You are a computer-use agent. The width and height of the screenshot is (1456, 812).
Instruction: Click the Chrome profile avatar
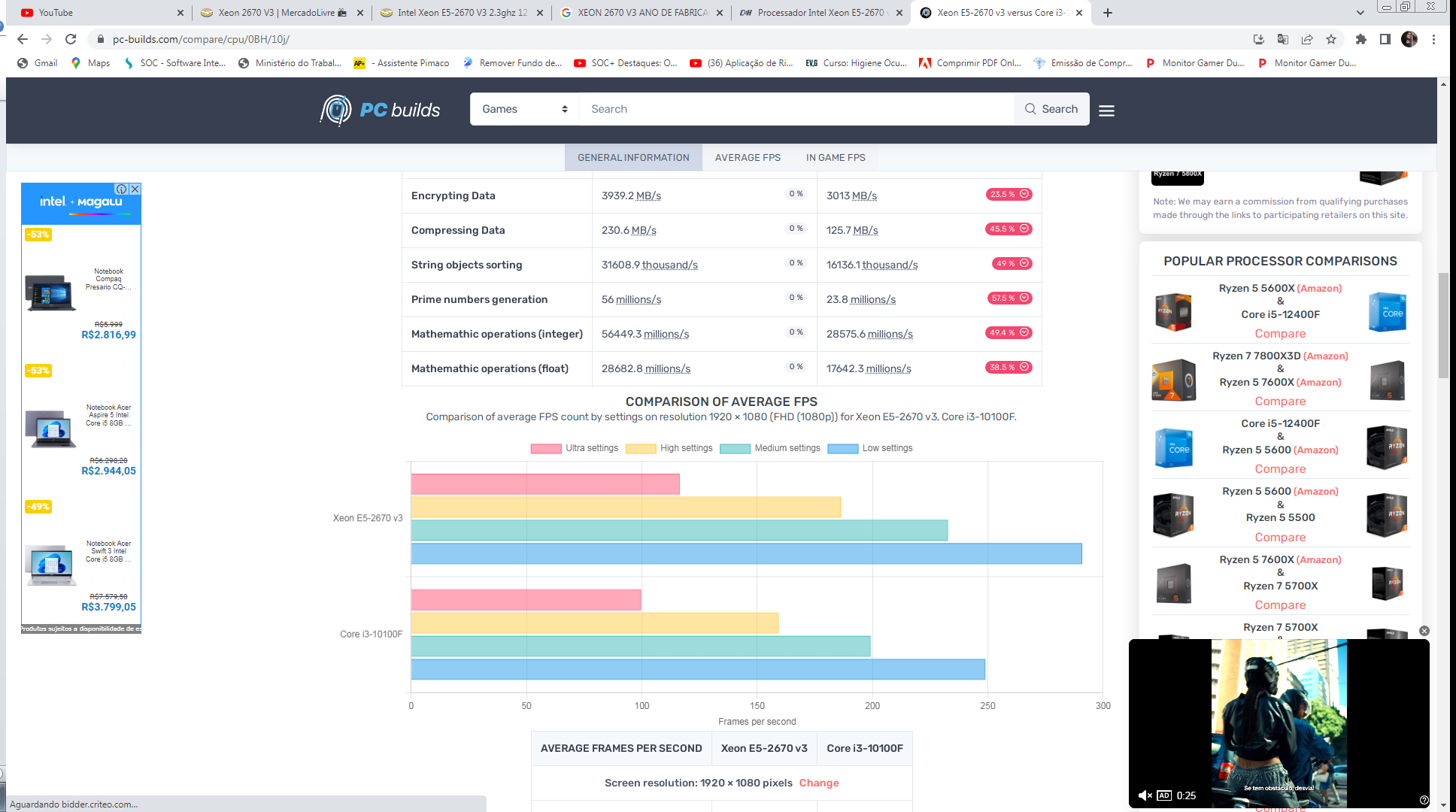(1409, 39)
